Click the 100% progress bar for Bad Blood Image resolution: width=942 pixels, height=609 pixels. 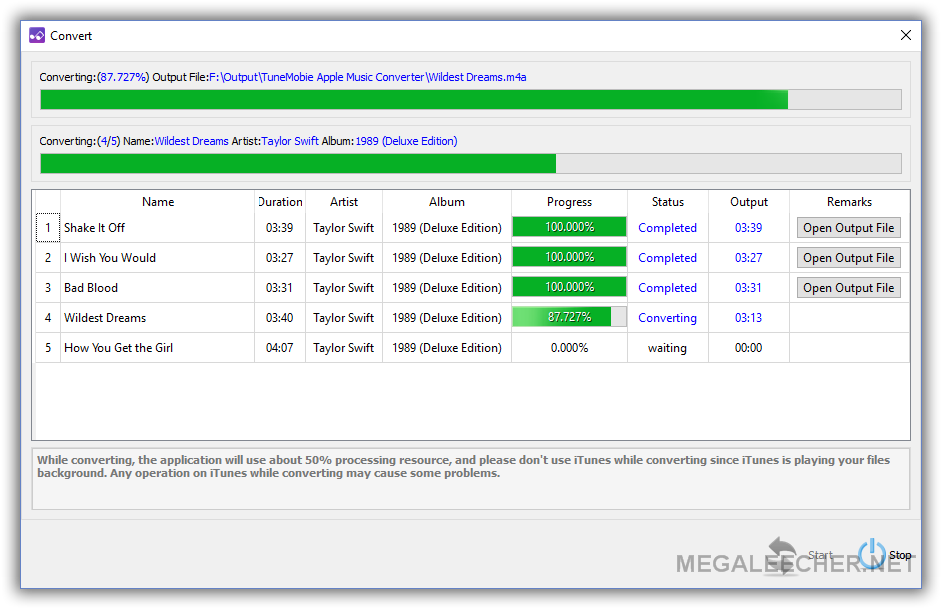click(x=570, y=287)
